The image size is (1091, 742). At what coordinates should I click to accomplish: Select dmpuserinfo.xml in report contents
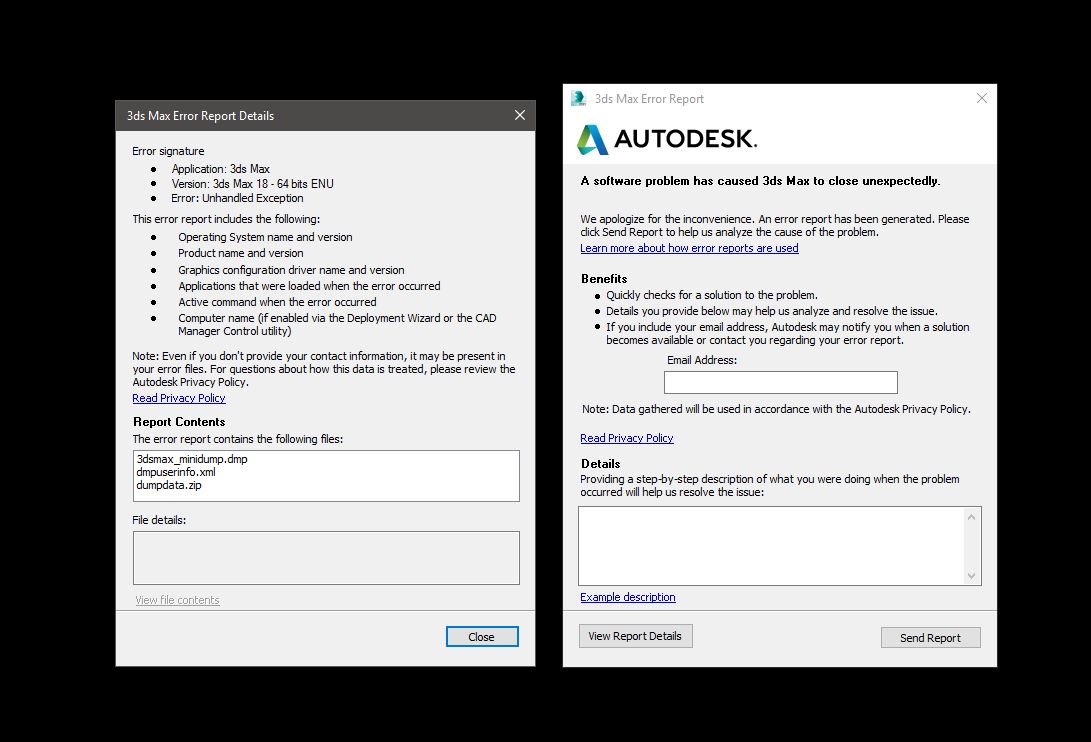click(176, 472)
